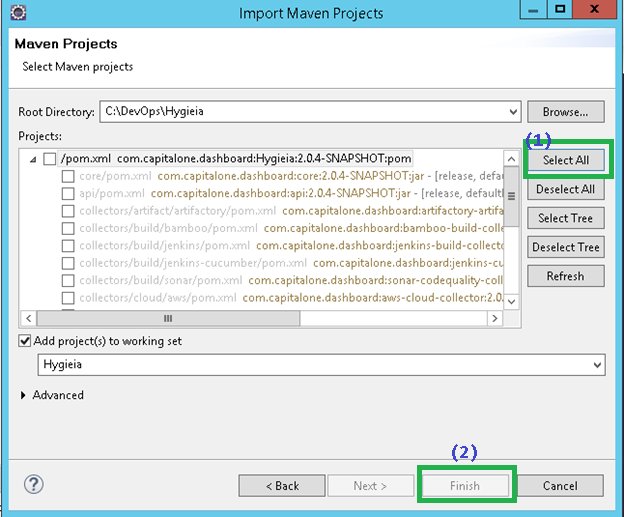624x517 pixels.
Task: Click the Deselect All button
Action: click(565, 189)
